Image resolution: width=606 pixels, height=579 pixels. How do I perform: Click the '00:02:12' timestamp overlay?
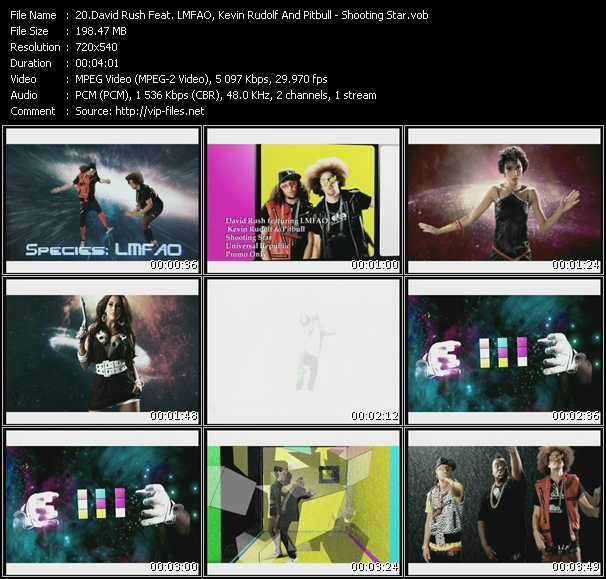point(375,416)
